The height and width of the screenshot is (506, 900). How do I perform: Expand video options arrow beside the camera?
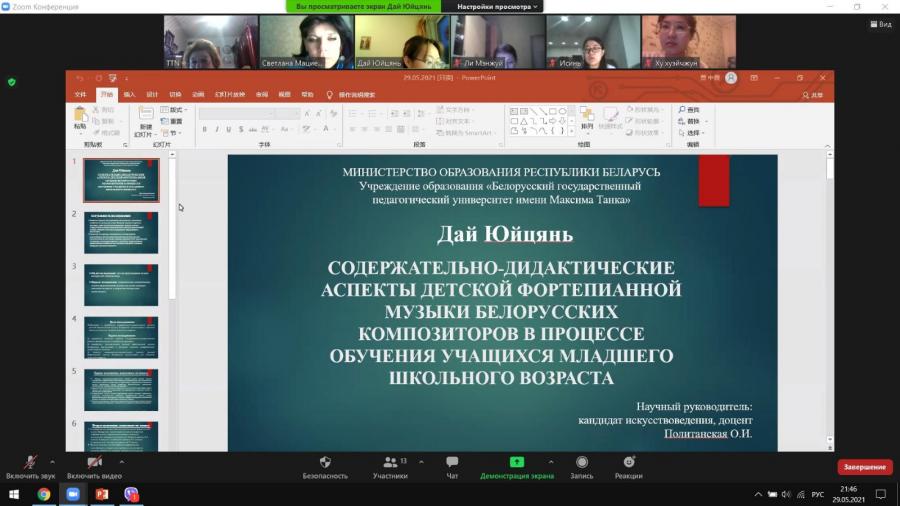pyautogui.click(x=122, y=461)
